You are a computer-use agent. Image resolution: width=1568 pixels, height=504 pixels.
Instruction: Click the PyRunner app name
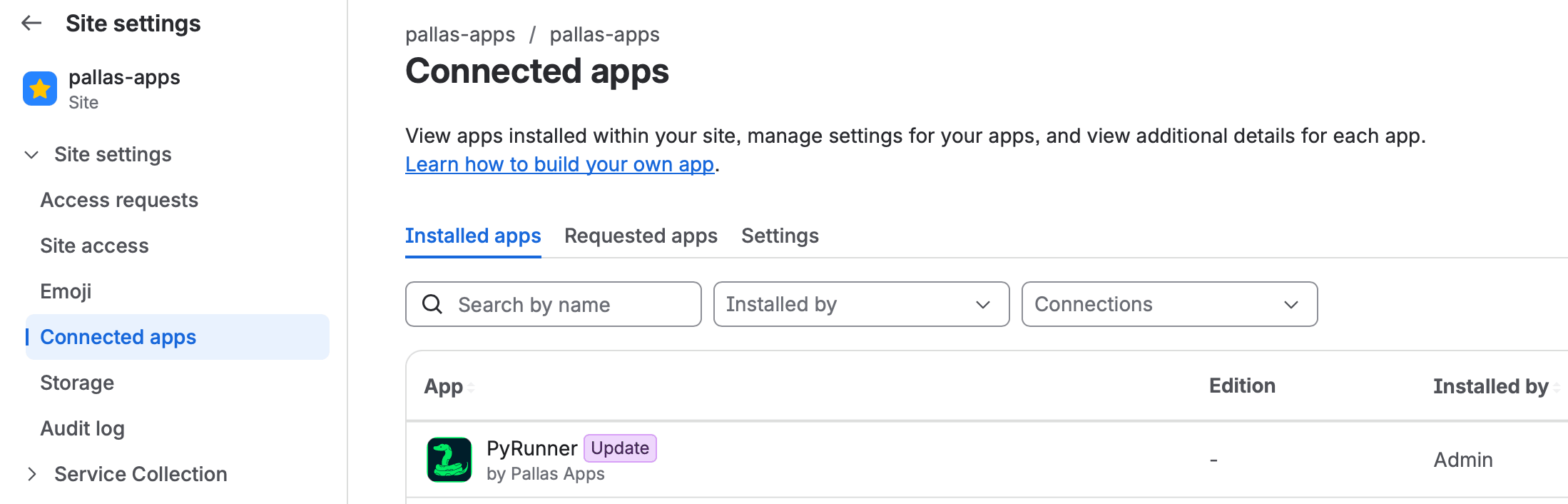[531, 448]
